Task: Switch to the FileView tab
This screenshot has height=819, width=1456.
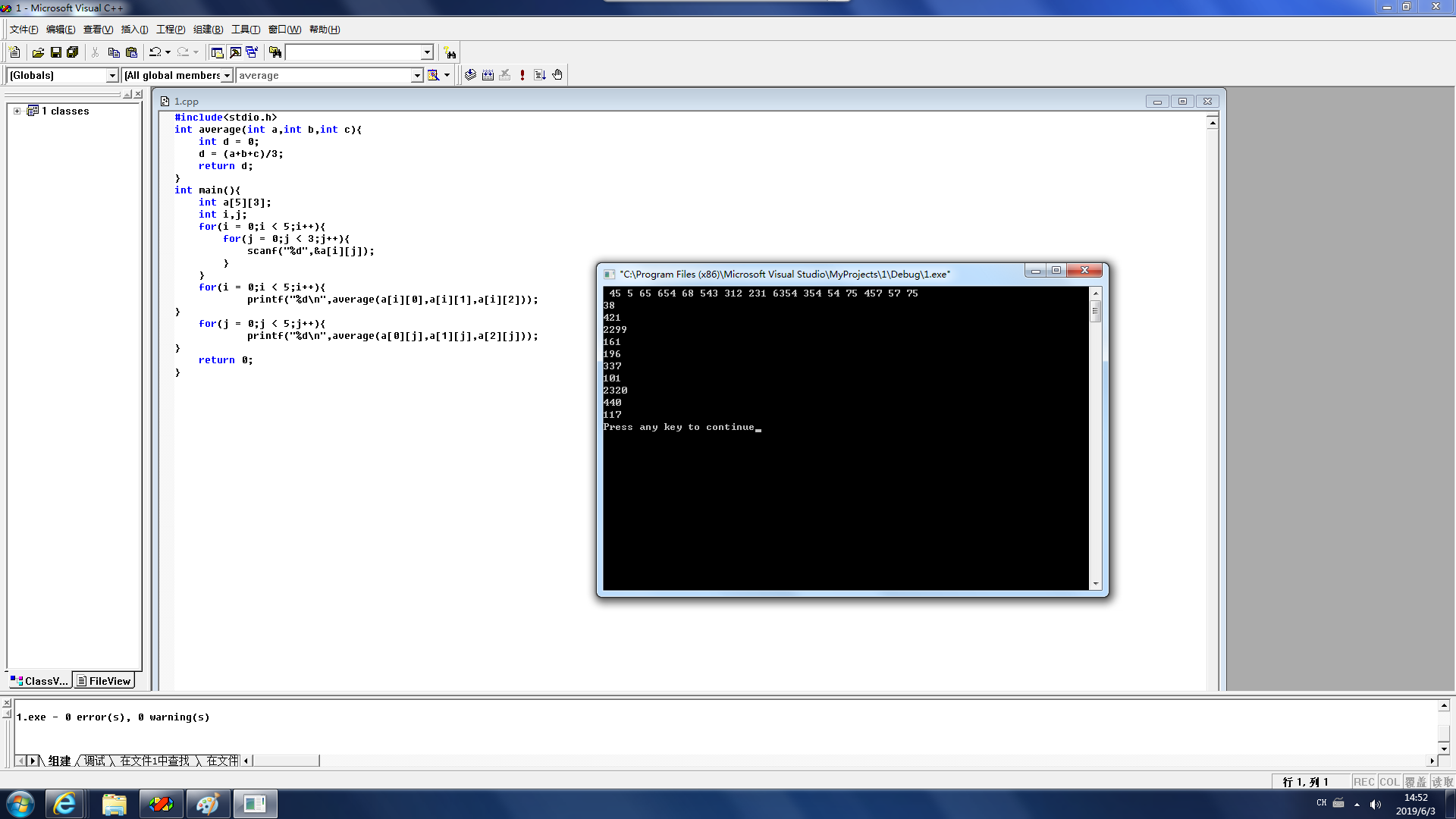Action: 104,681
